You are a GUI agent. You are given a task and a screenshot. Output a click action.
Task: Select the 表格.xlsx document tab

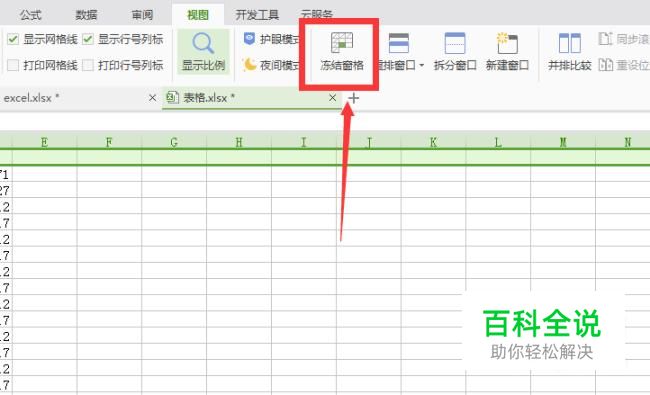point(252,98)
